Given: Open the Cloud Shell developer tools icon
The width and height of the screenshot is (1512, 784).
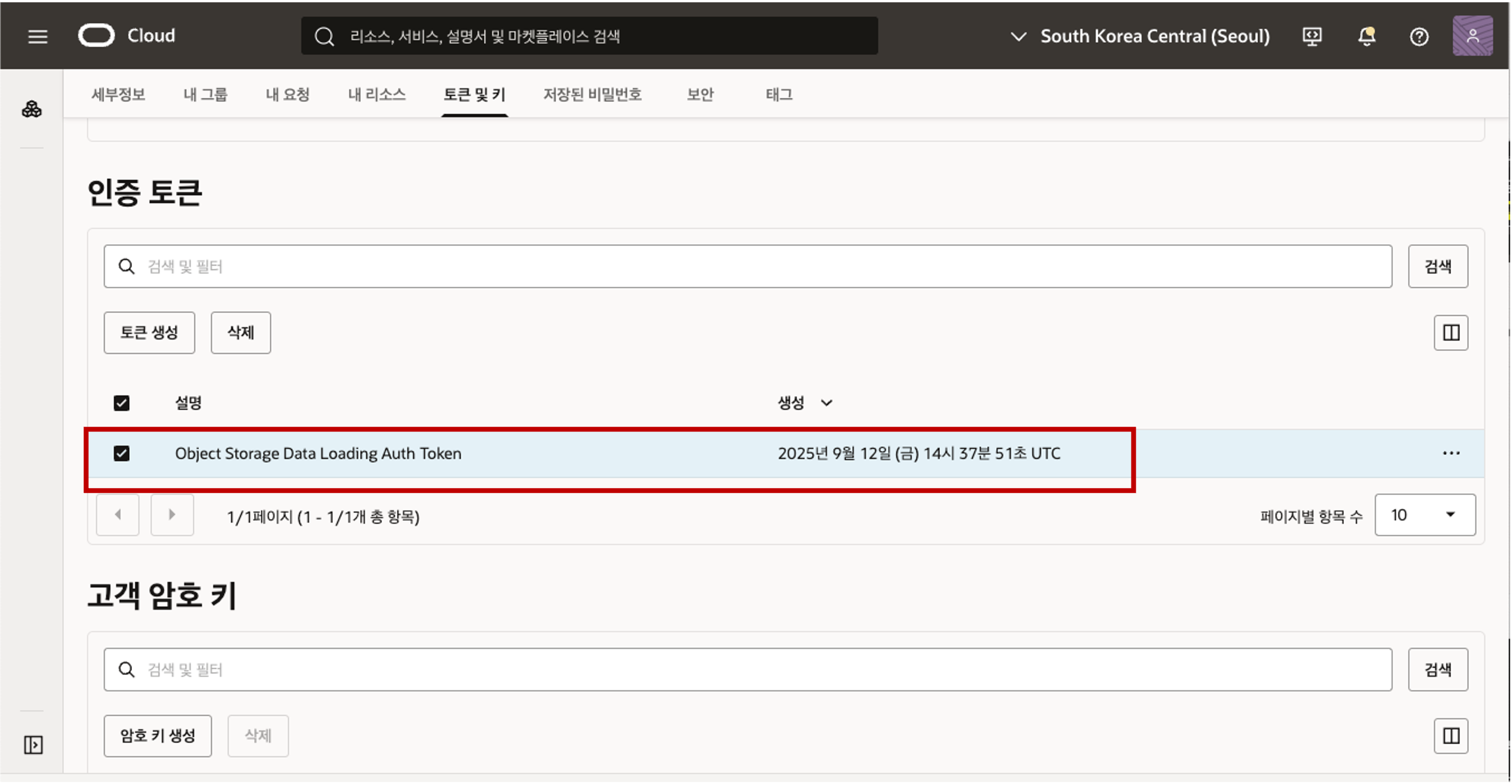Looking at the screenshot, I should tap(1312, 37).
